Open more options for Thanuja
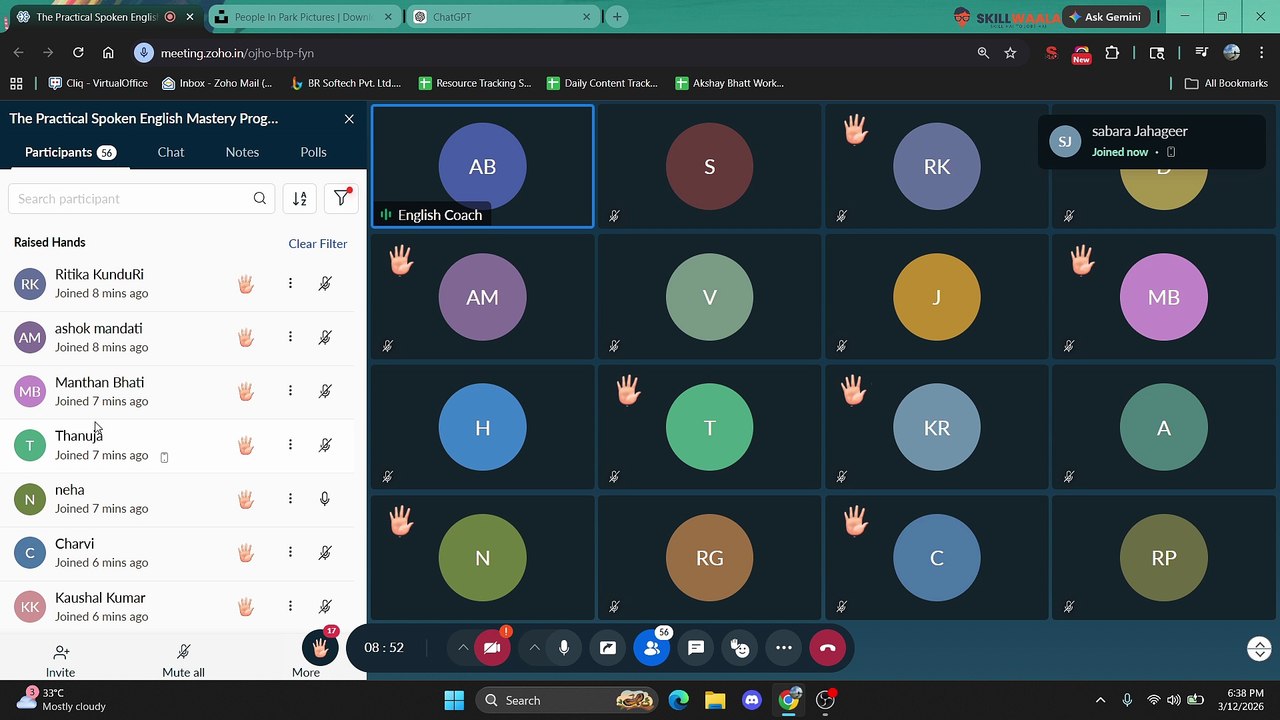Viewport: 1280px width, 720px height. 290,445
